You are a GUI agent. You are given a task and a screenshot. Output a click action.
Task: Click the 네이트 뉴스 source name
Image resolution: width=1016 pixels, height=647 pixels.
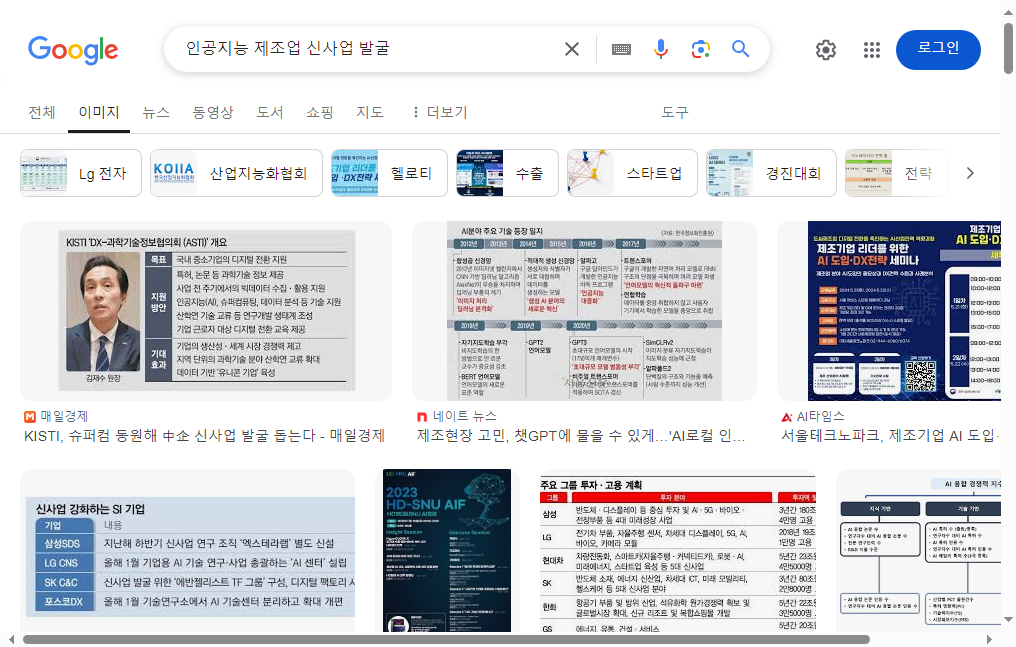coord(464,416)
